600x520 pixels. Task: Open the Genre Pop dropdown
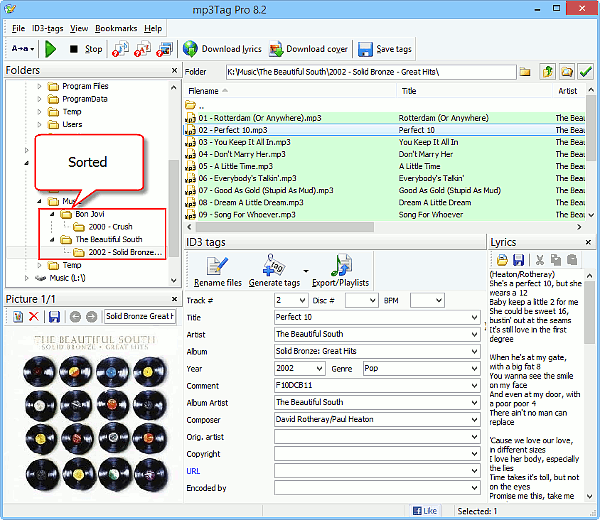(x=474, y=368)
